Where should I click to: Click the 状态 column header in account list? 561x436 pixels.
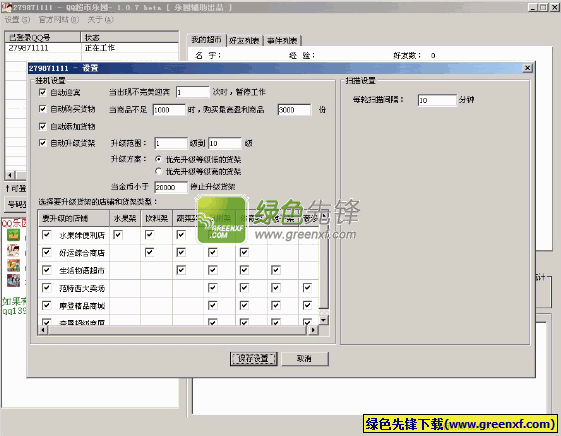click(x=130, y=37)
